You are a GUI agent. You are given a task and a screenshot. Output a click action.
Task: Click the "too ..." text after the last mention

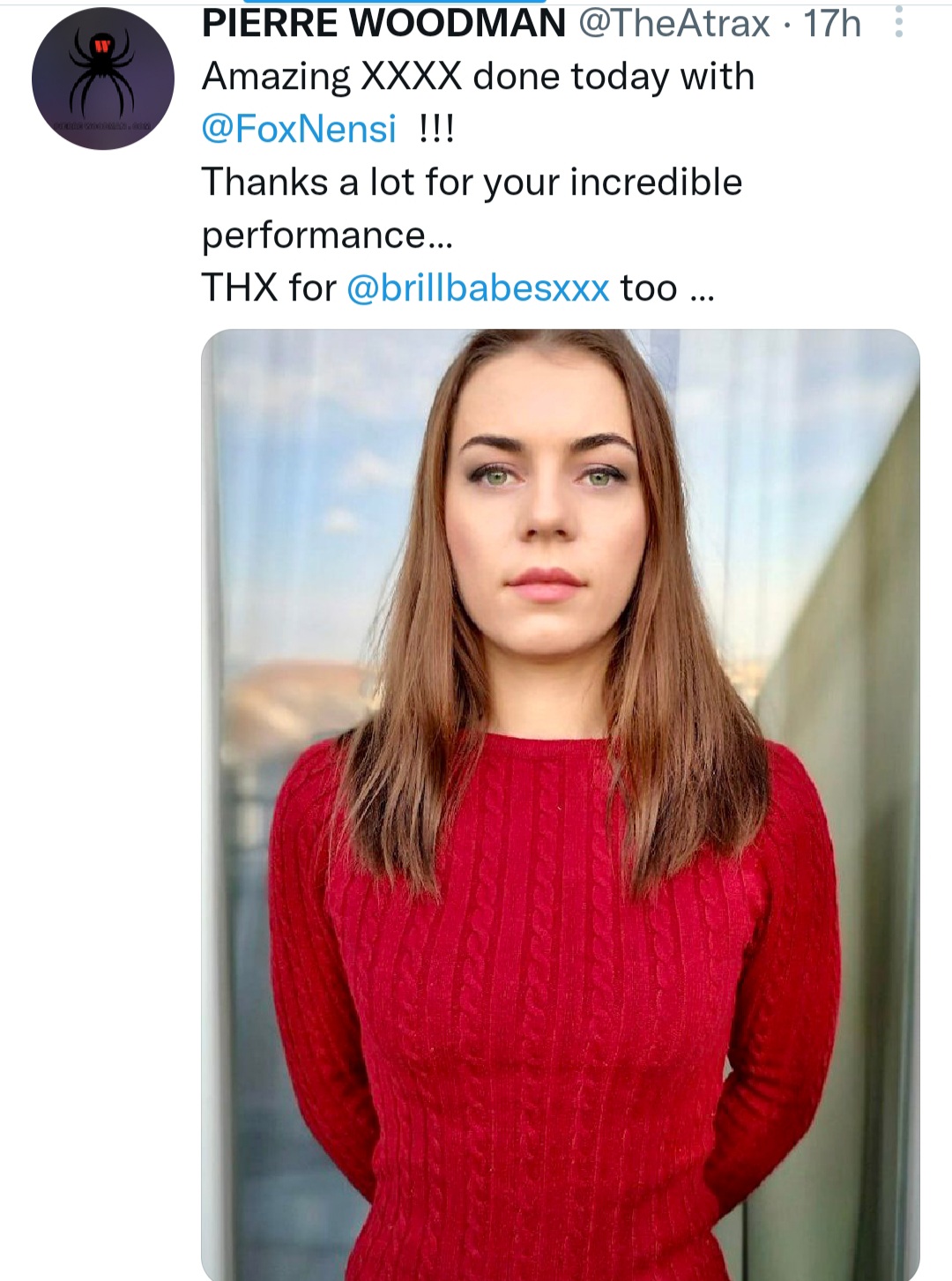(666, 288)
